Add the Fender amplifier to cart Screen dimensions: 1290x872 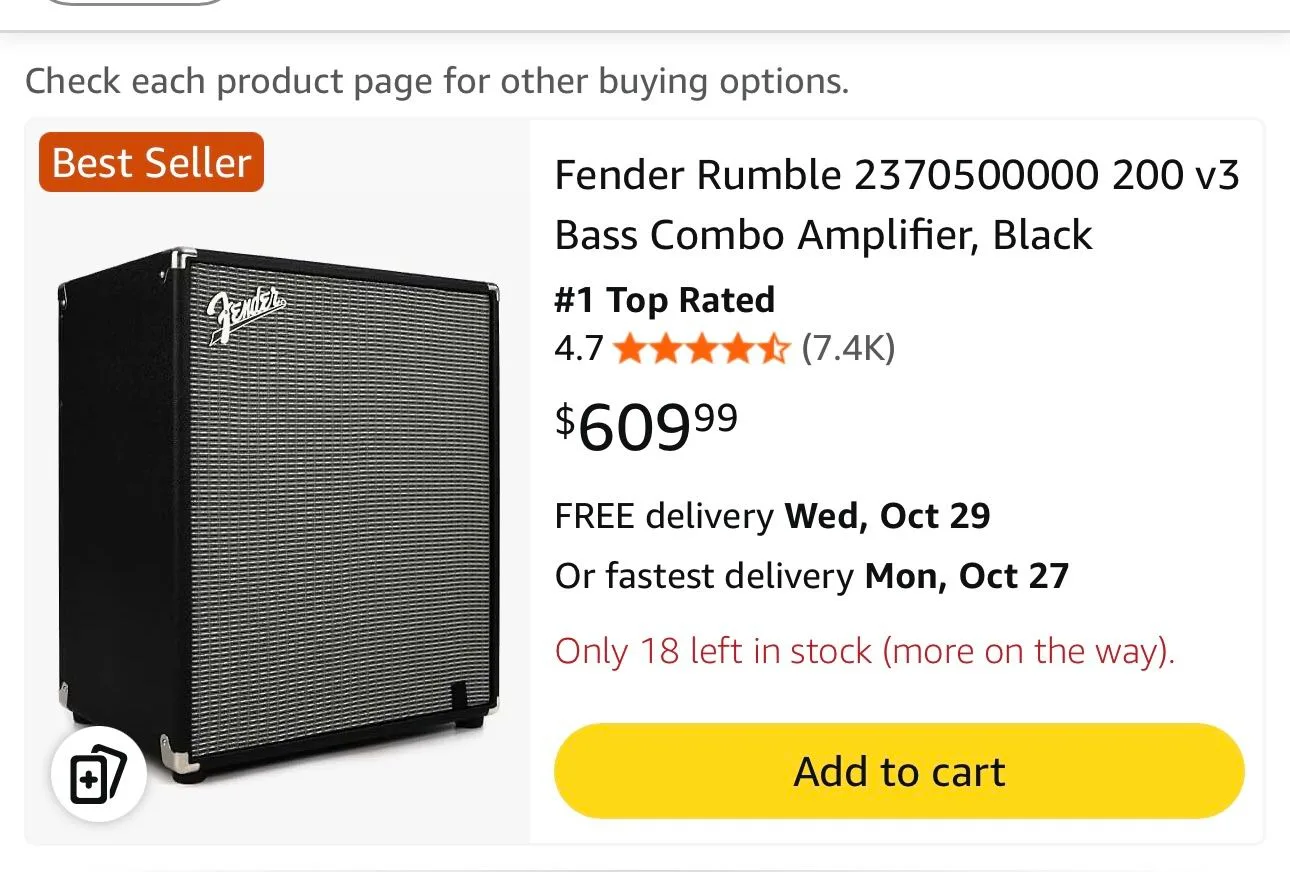899,771
